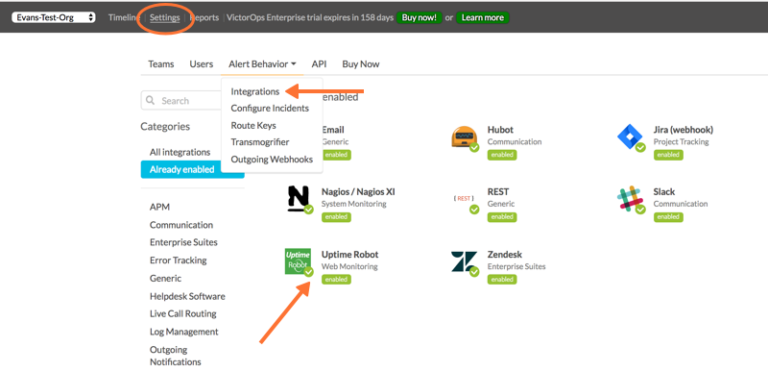Click the Zendesk integration title
The width and height of the screenshot is (768, 372).
click(504, 255)
